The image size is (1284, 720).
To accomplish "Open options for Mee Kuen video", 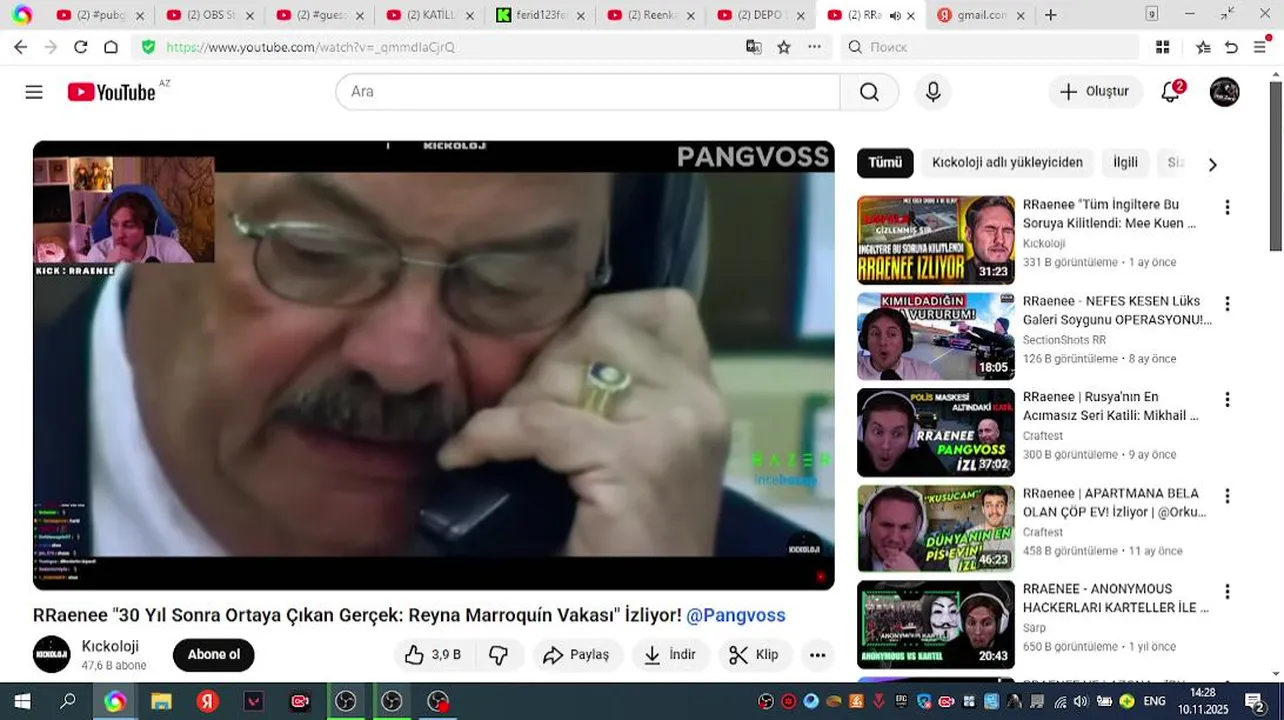I will click(1227, 208).
